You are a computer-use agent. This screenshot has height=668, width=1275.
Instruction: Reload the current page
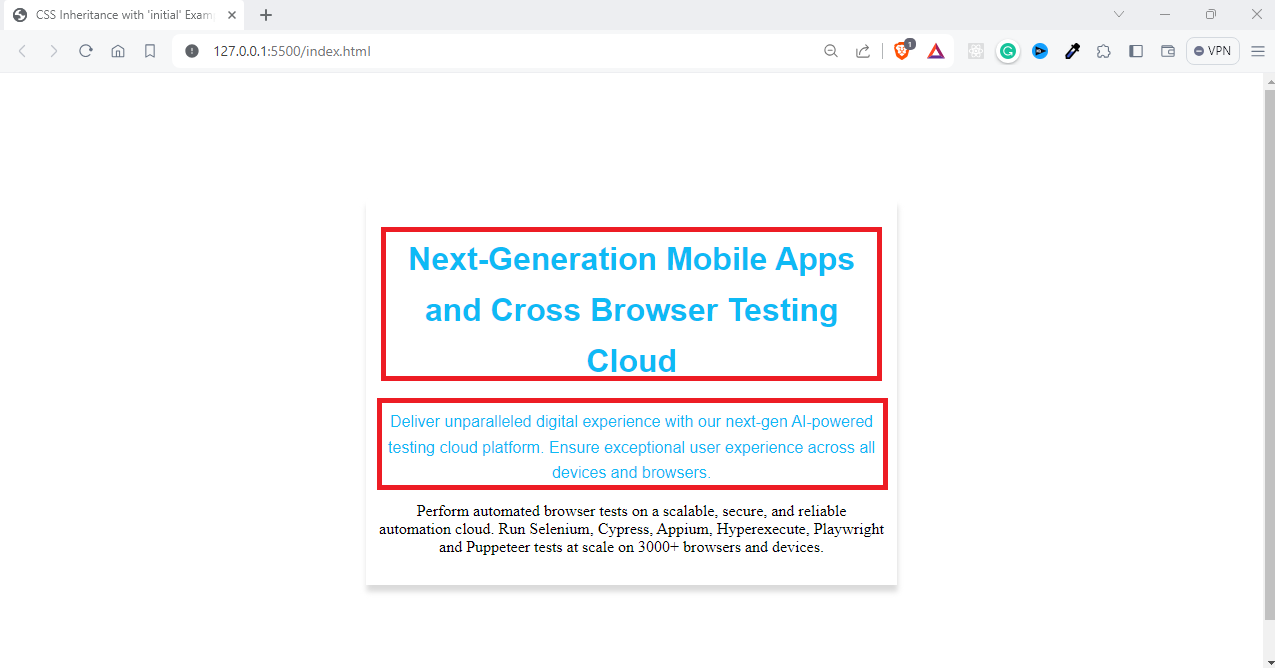(86, 51)
